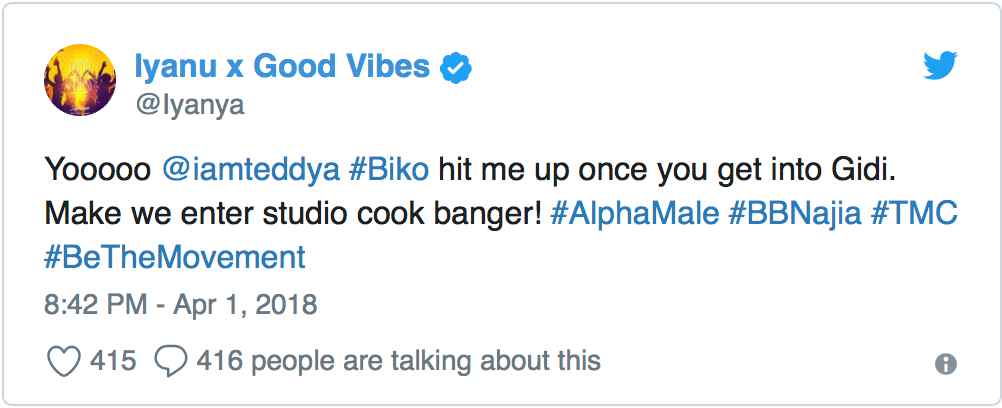Open the Iyanu x Good Vibes display name

pyautogui.click(x=281, y=67)
